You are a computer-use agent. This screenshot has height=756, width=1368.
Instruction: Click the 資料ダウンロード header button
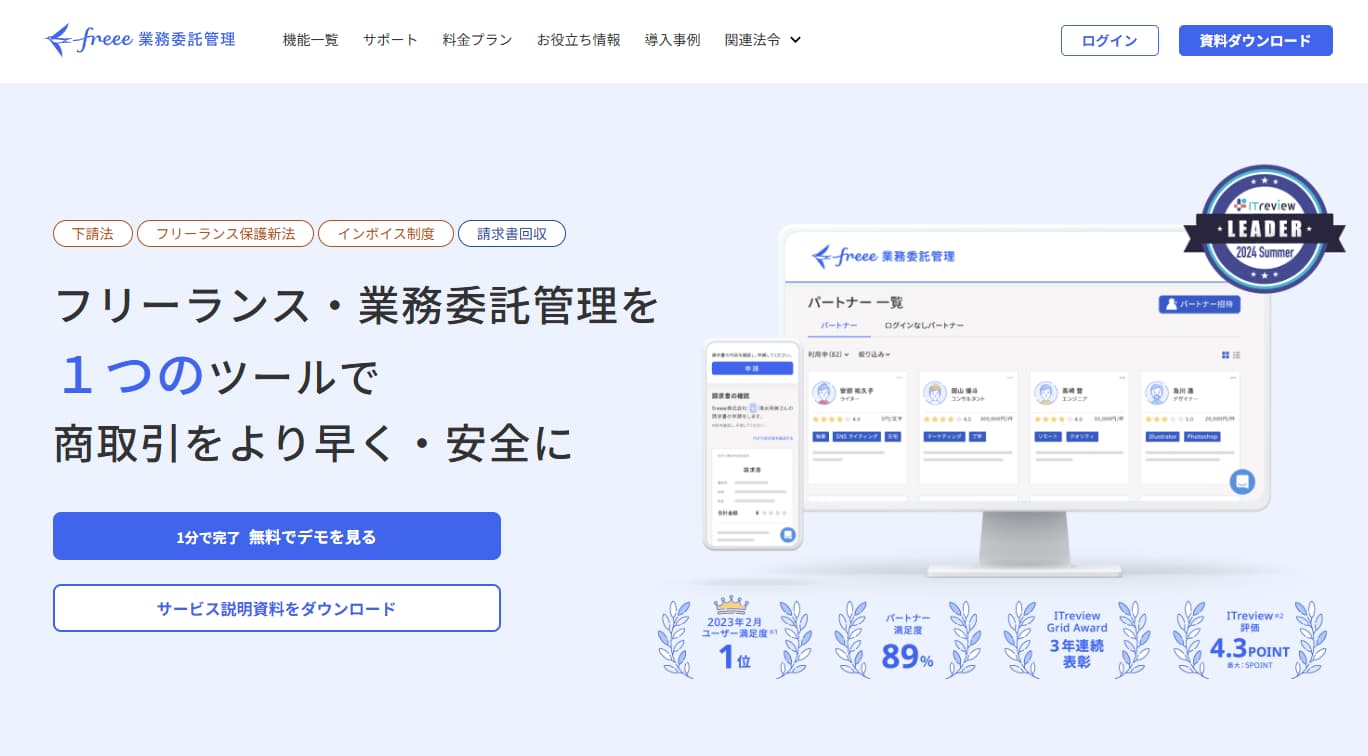click(x=1255, y=40)
